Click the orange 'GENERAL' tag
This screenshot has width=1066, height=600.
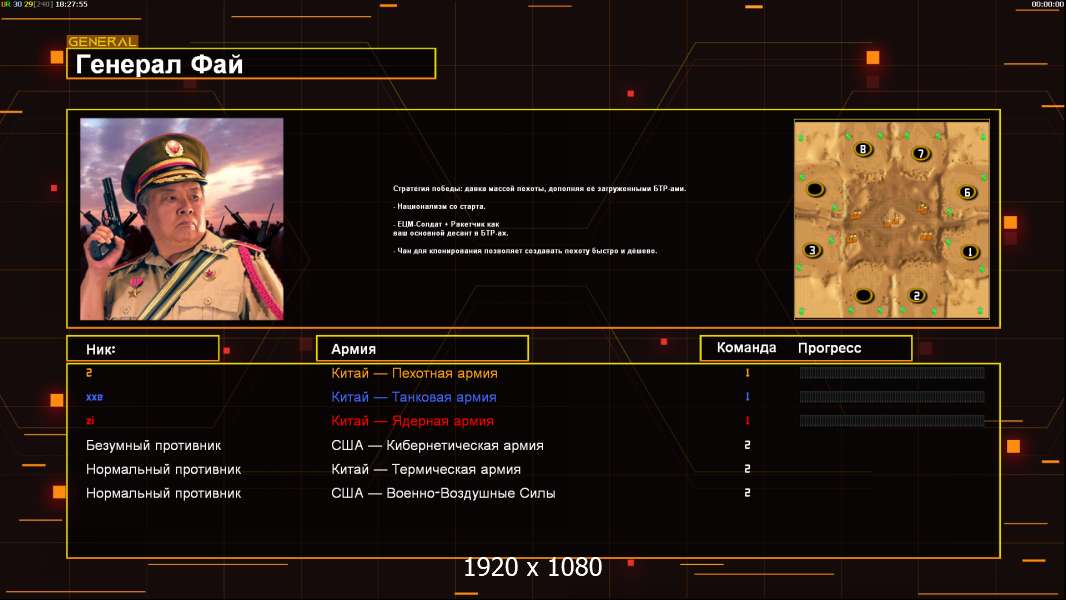click(103, 41)
